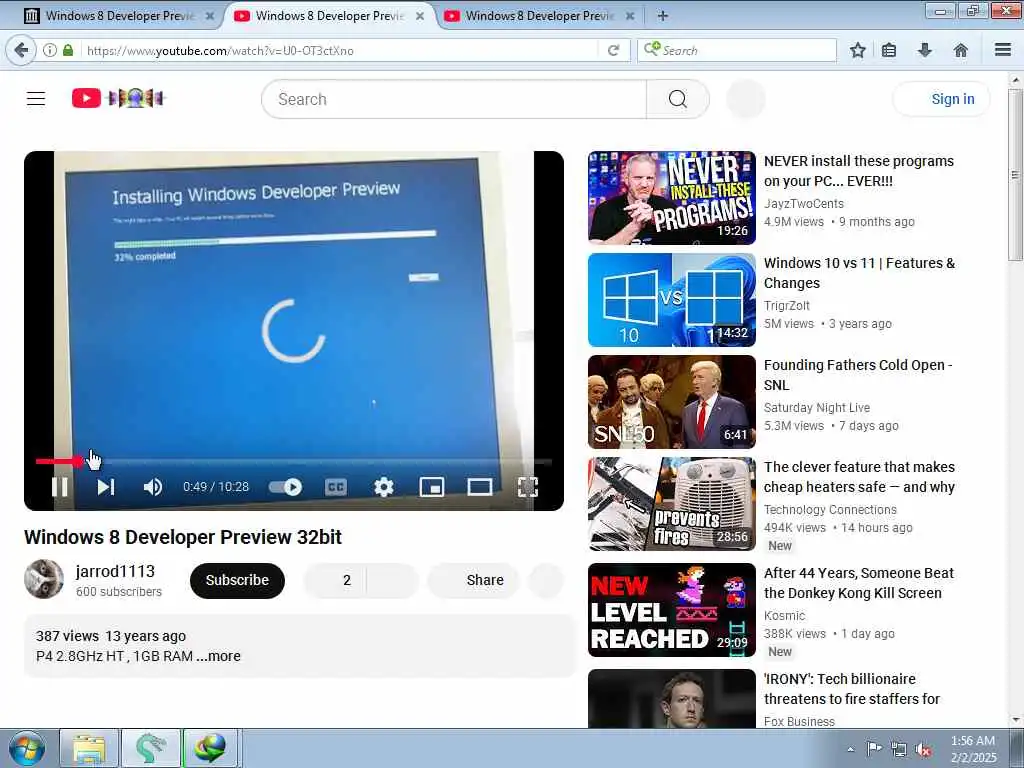This screenshot has width=1024, height=768.
Task: Seek on the video progress bar
Action: tap(294, 462)
